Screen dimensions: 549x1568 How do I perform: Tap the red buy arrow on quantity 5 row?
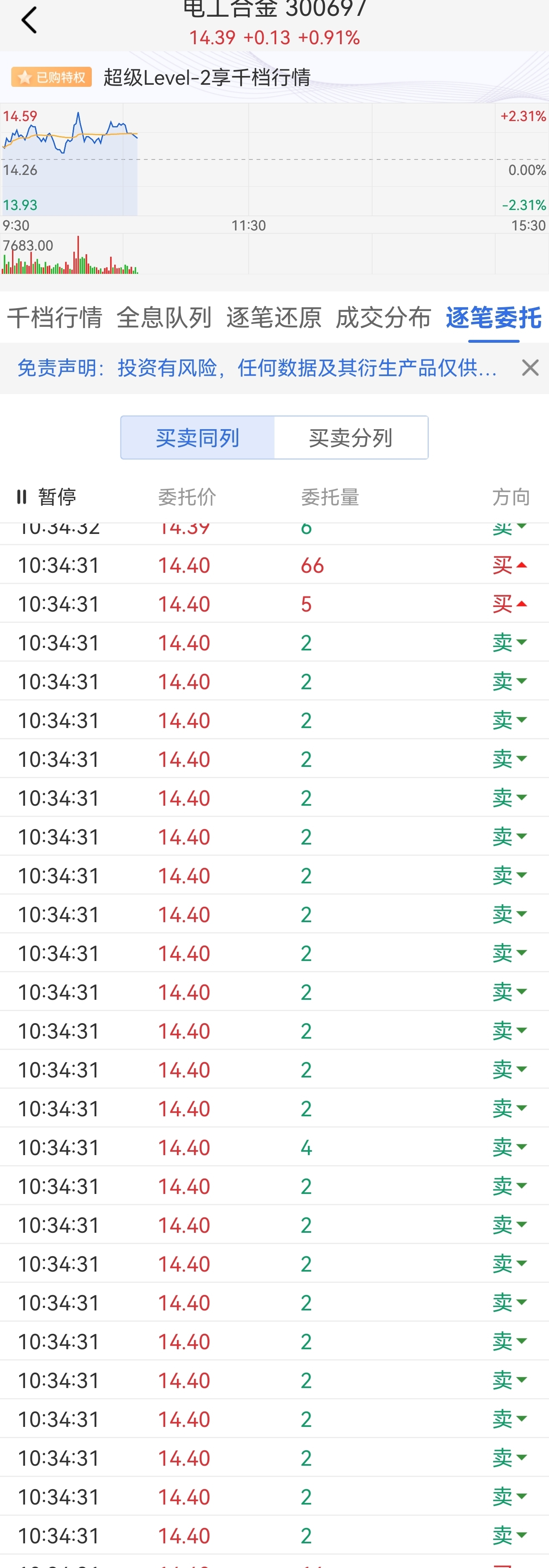(521, 604)
